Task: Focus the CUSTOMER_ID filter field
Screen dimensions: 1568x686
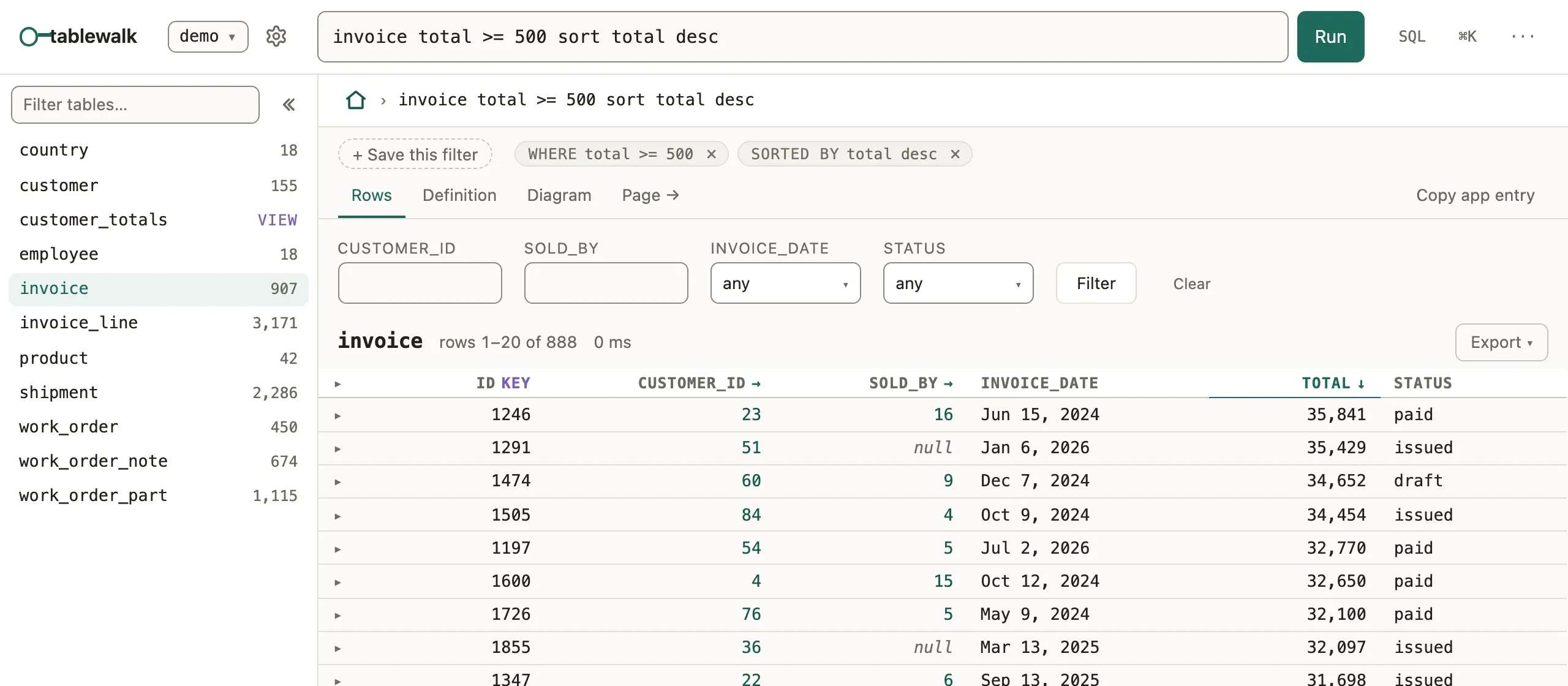Action: coord(420,283)
